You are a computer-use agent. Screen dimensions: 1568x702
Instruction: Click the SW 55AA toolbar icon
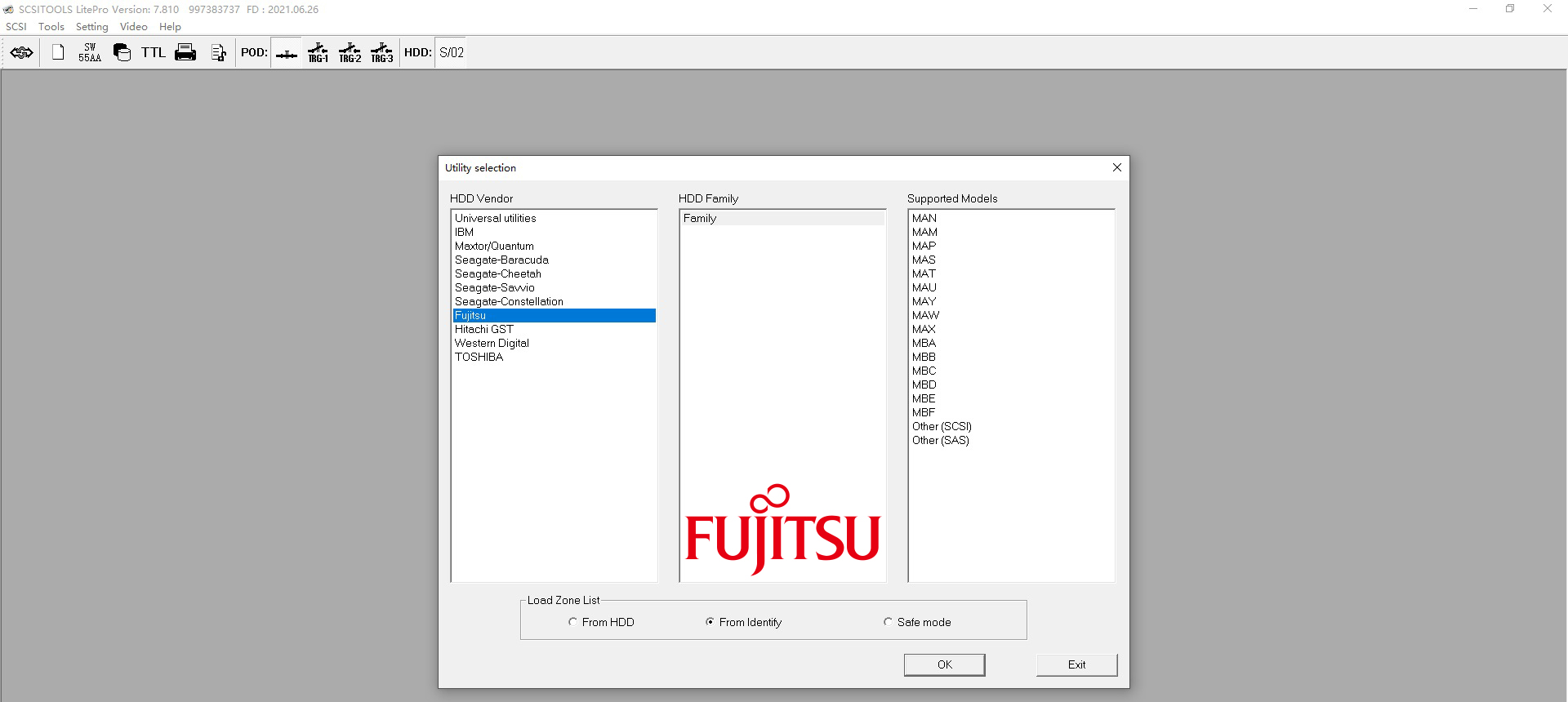pyautogui.click(x=90, y=53)
